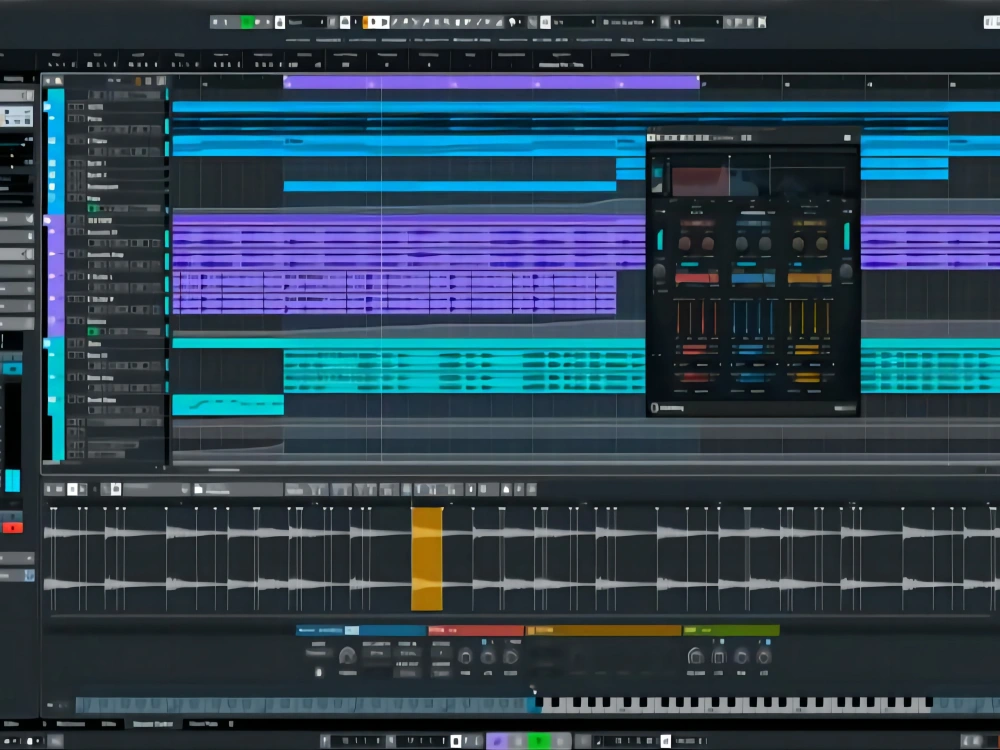1000x750 pixels.
Task: Switch to the active third lower zone tab
Action: click(x=152, y=724)
